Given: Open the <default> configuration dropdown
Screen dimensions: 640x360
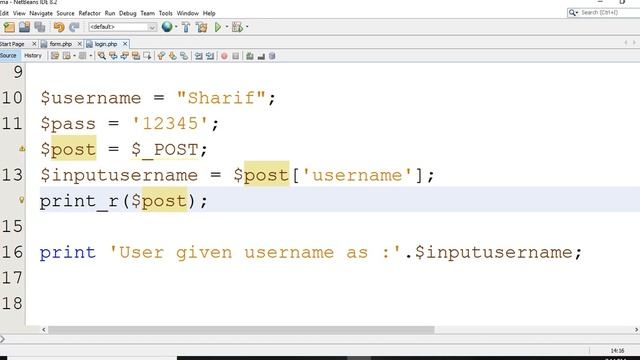Looking at the screenshot, I should (122, 27).
